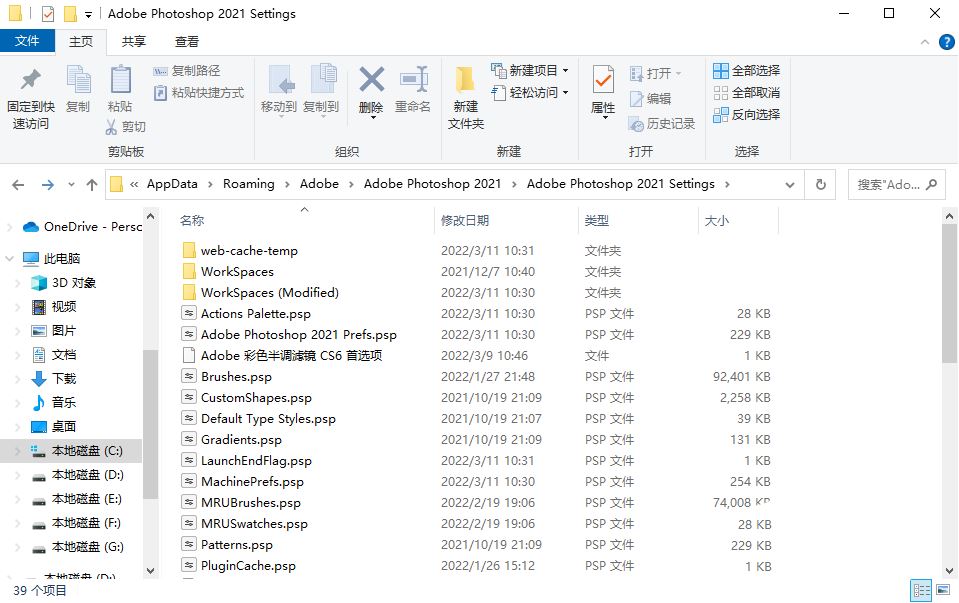Select Downloads (下载) in tree
Screen dimensions: 959x603
tap(54, 379)
